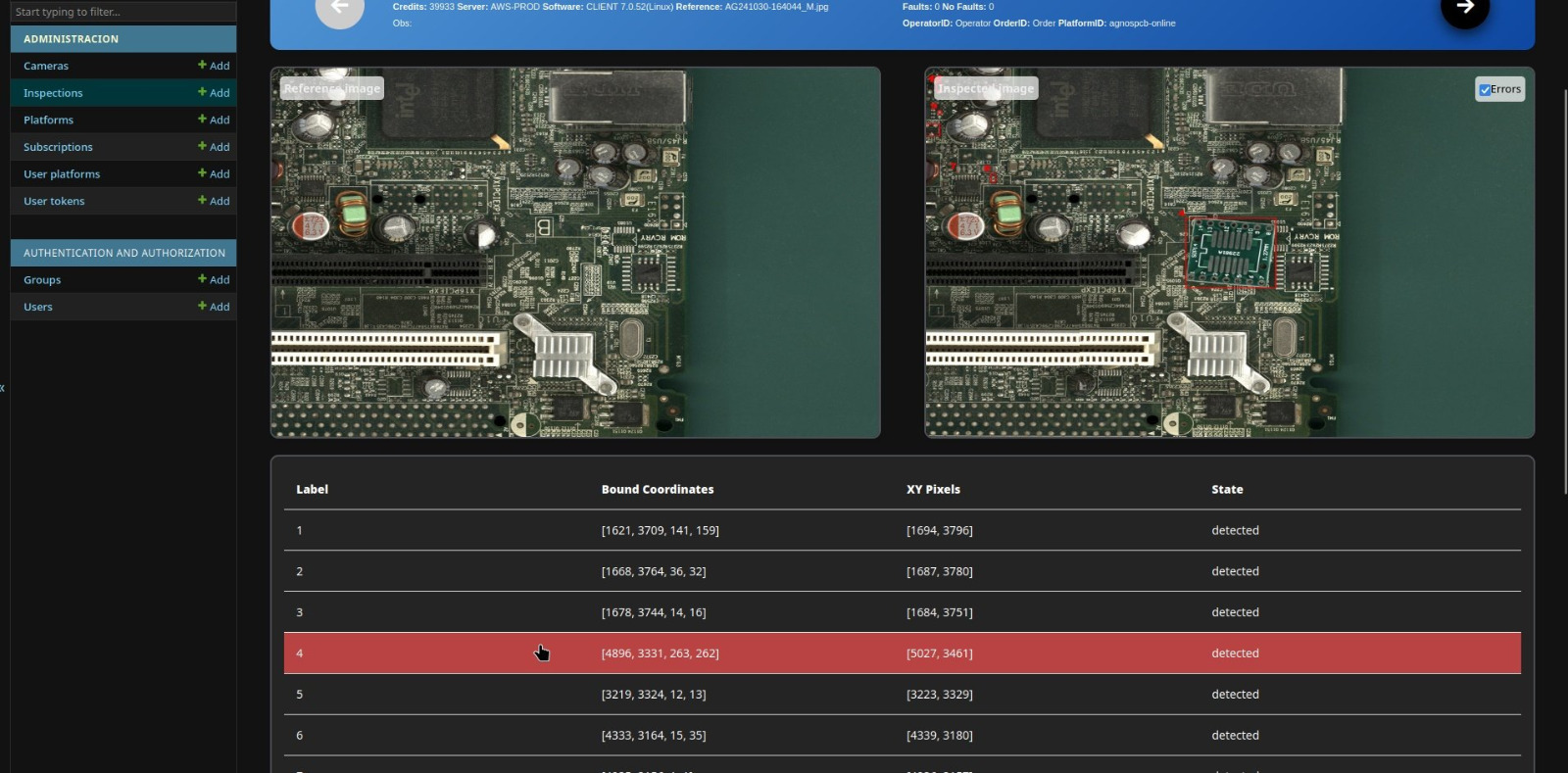Add a new User platform entry
This screenshot has height=773, width=1568.
pos(214,173)
